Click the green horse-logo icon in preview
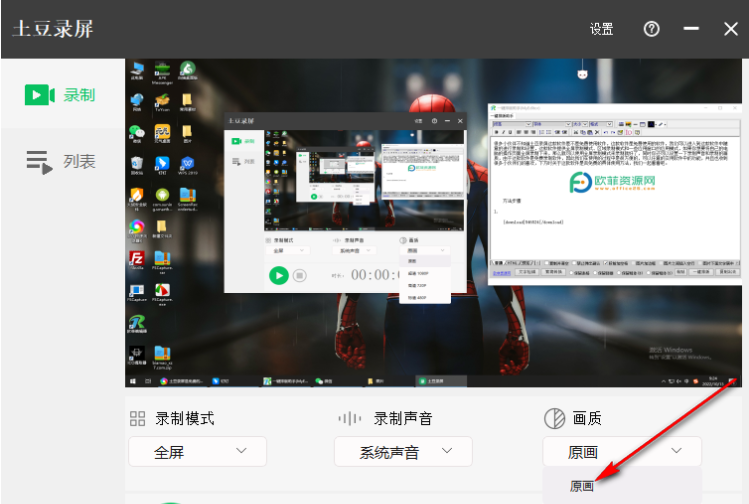The image size is (749, 504). pyautogui.click(x=187, y=70)
